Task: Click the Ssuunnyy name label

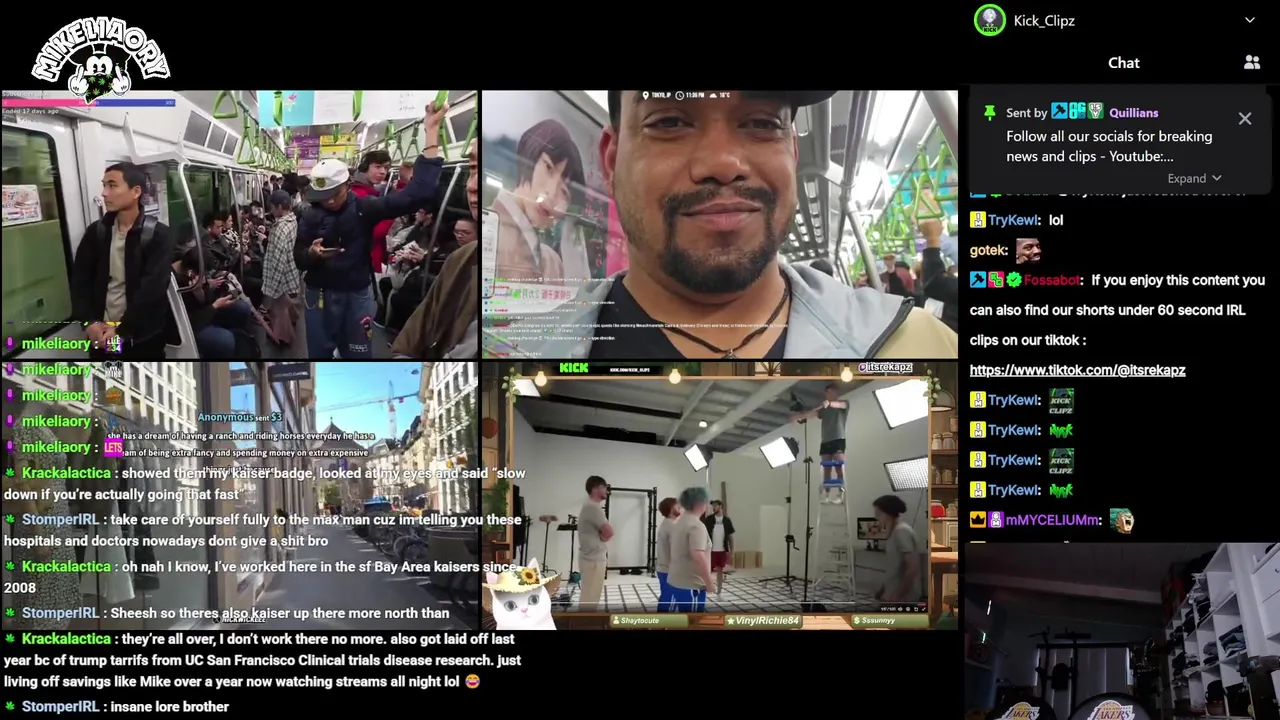Action: click(879, 621)
